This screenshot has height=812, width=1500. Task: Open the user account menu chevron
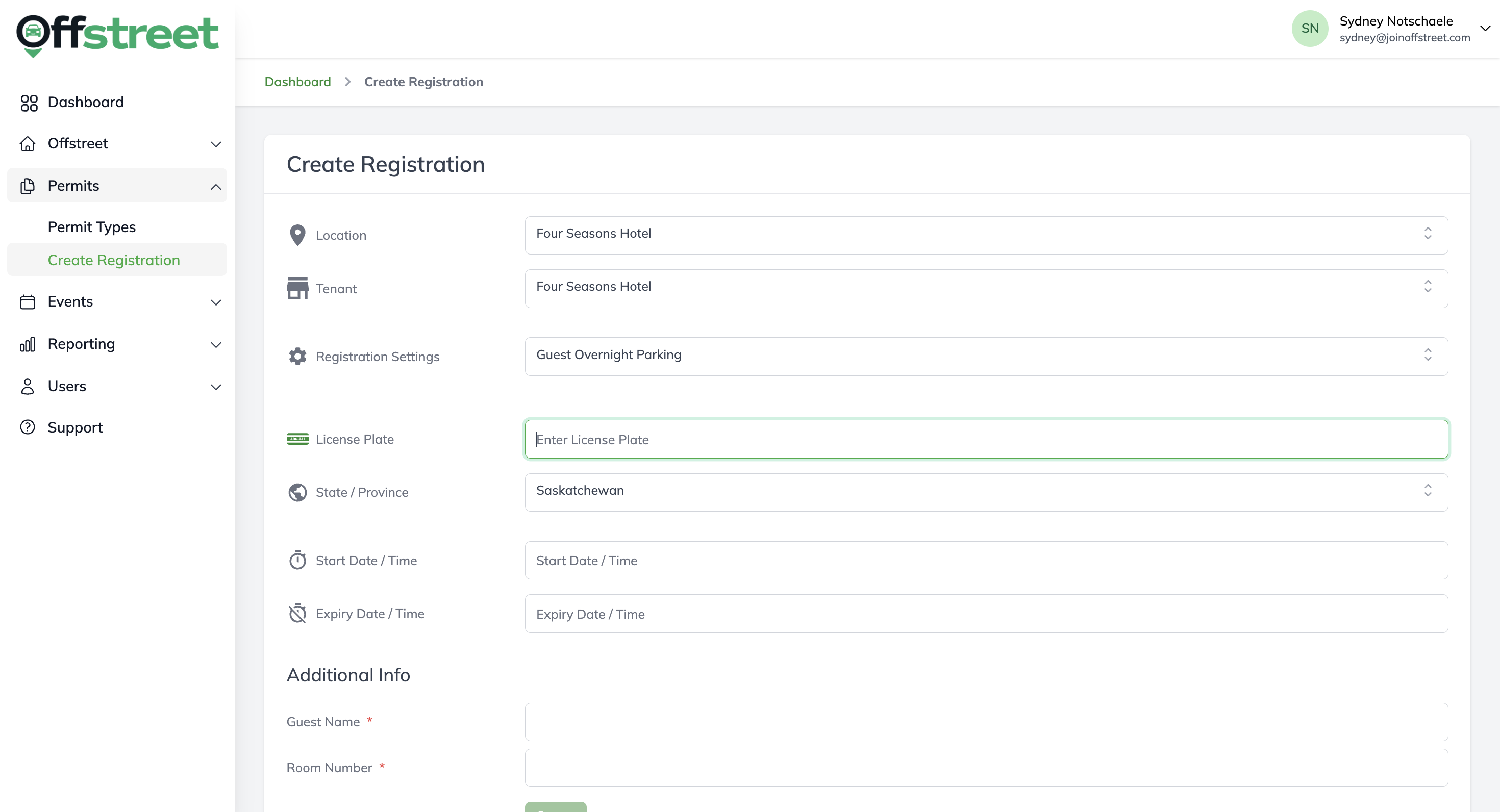click(x=1485, y=28)
